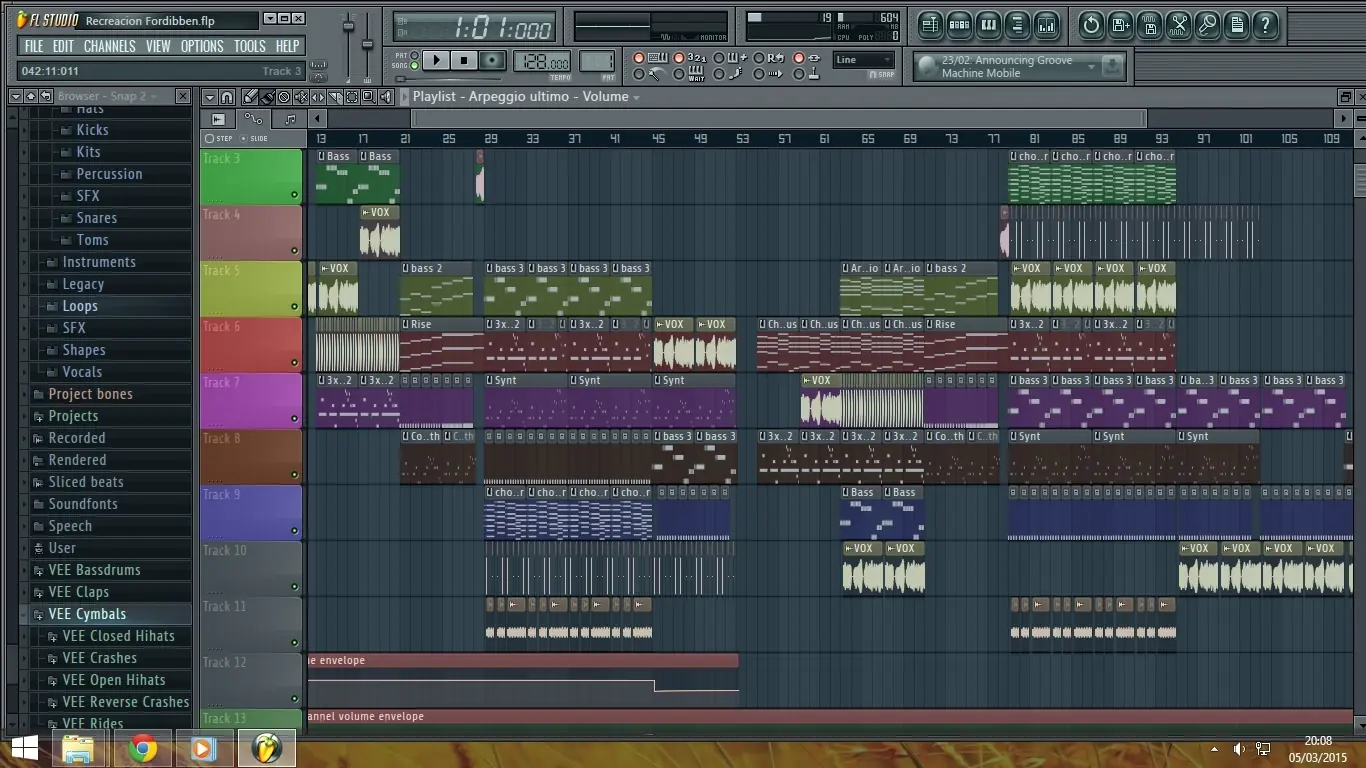Screen dimensions: 1366x768
Task: Open the Line snap dropdown
Action: 864,60
